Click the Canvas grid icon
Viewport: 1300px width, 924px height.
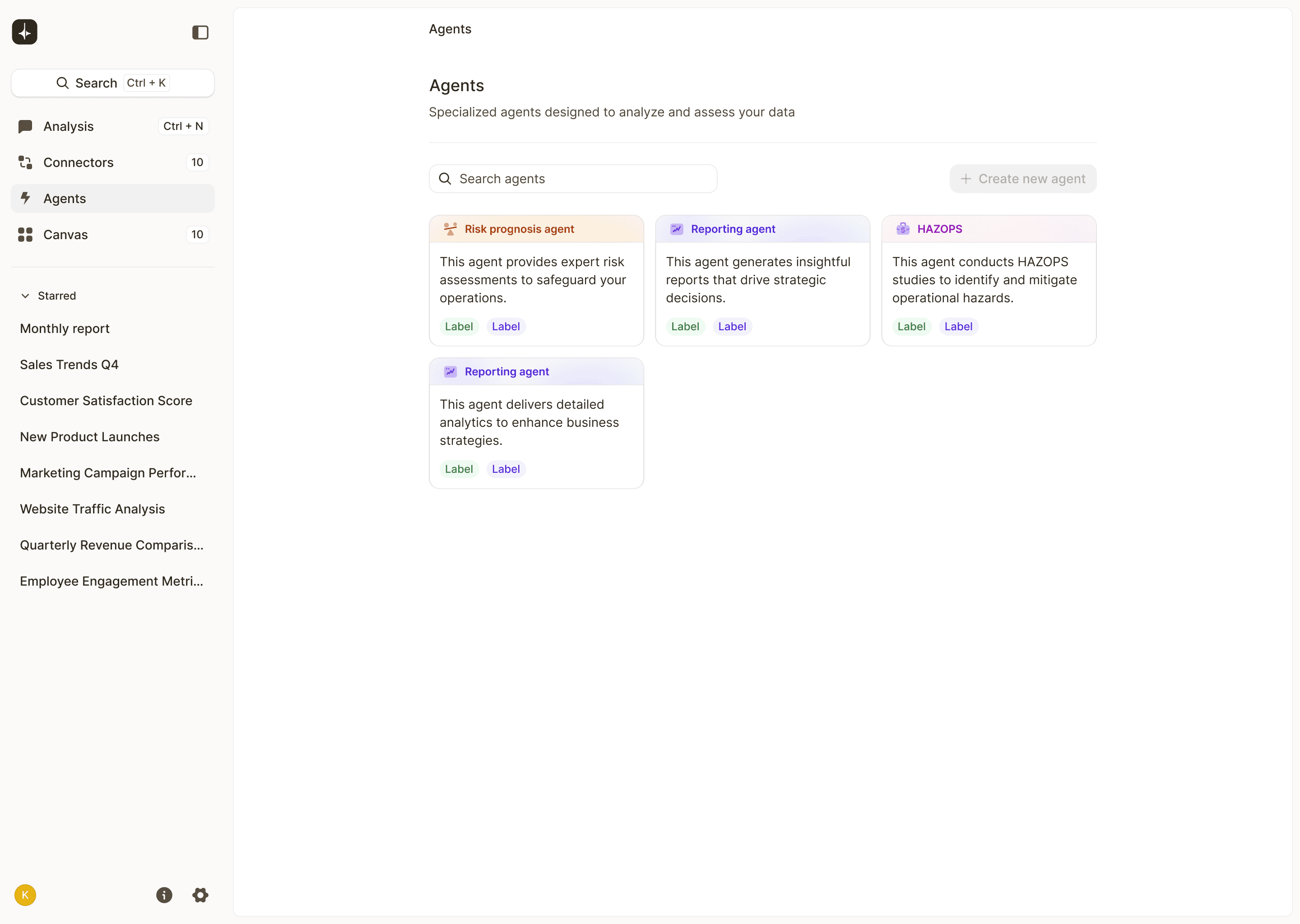click(25, 235)
